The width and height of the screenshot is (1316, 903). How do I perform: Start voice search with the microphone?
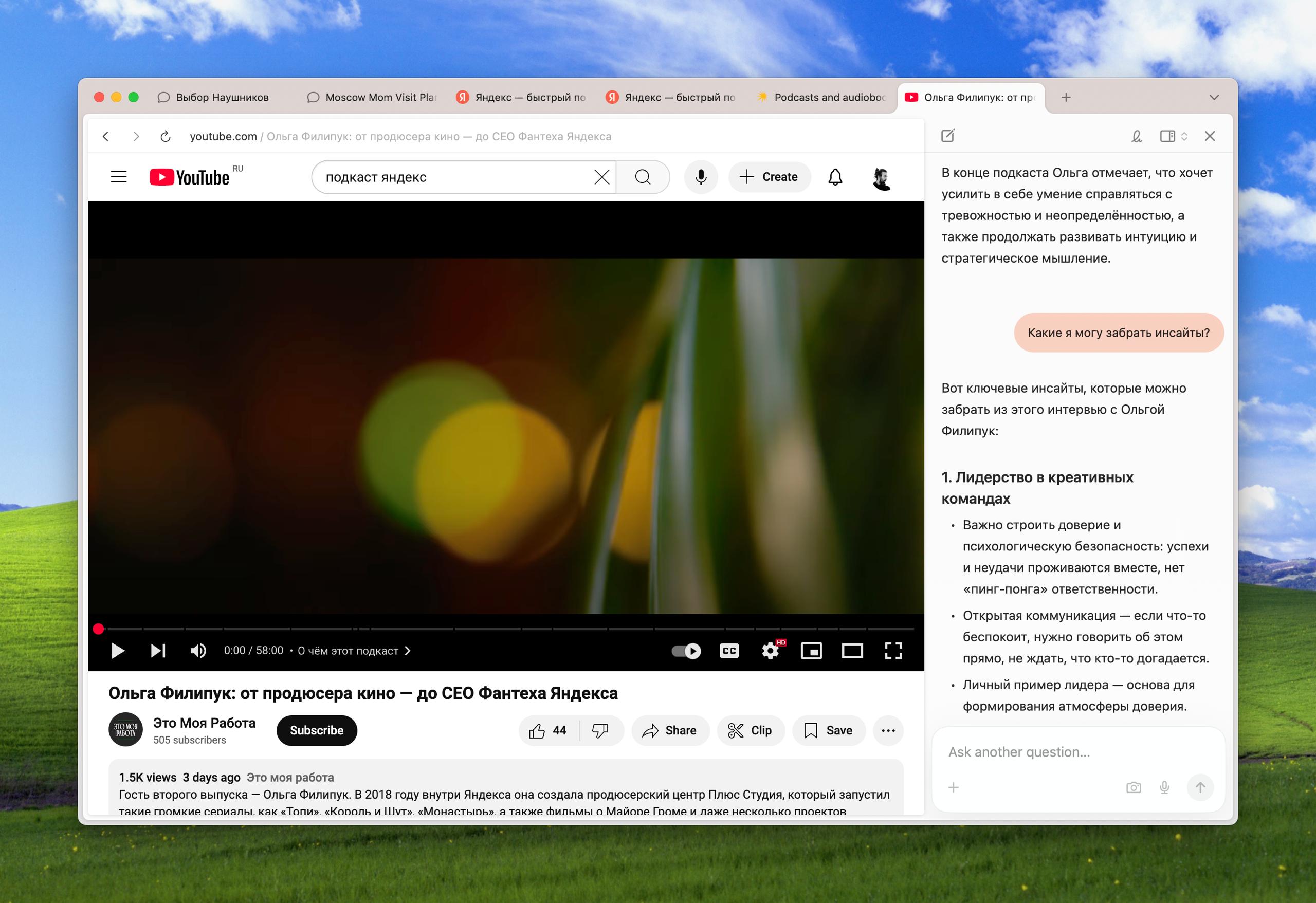point(701,177)
